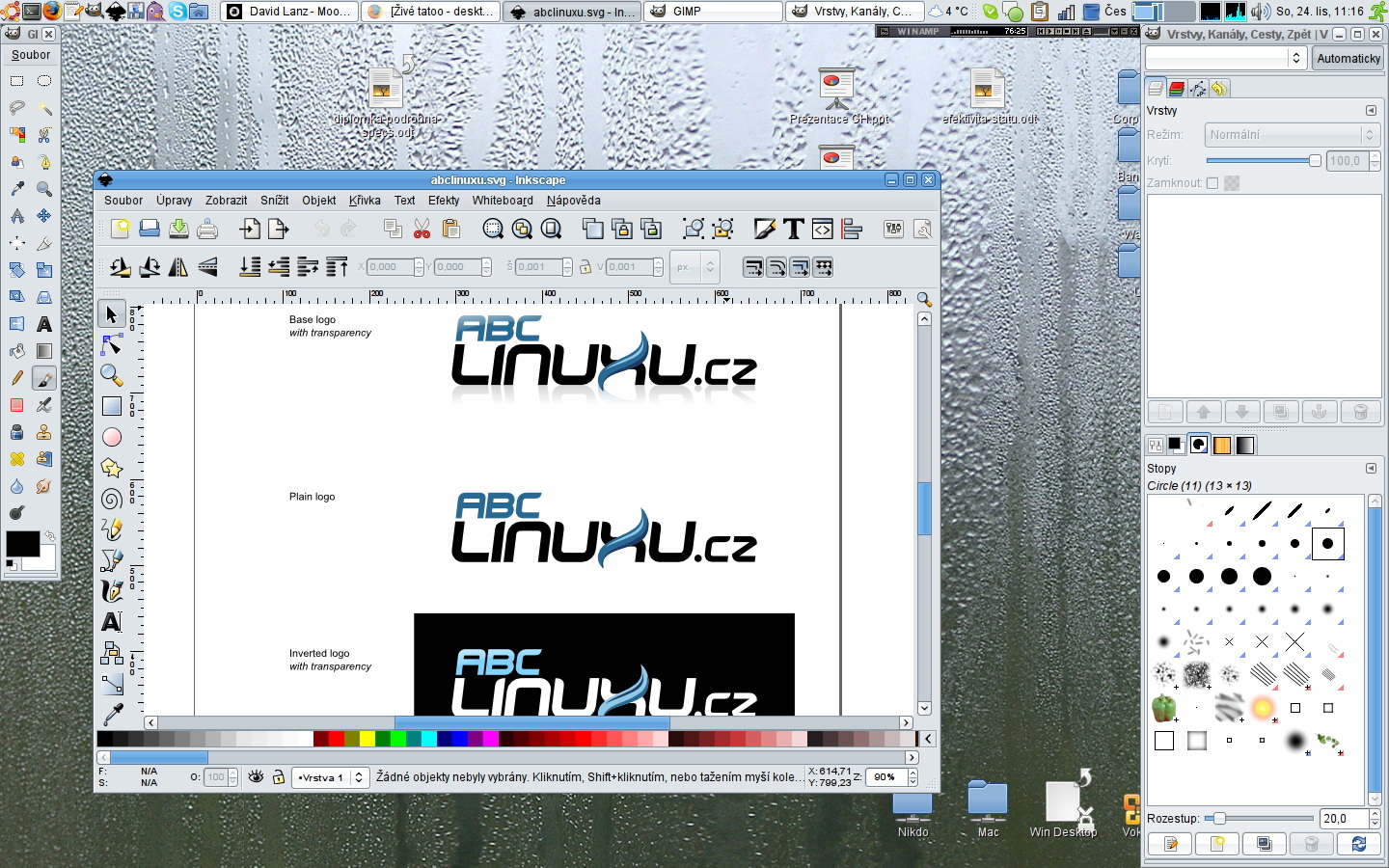Select GIMP Eraser tool
Image resolution: width=1389 pixels, height=868 pixels.
[x=17, y=405]
